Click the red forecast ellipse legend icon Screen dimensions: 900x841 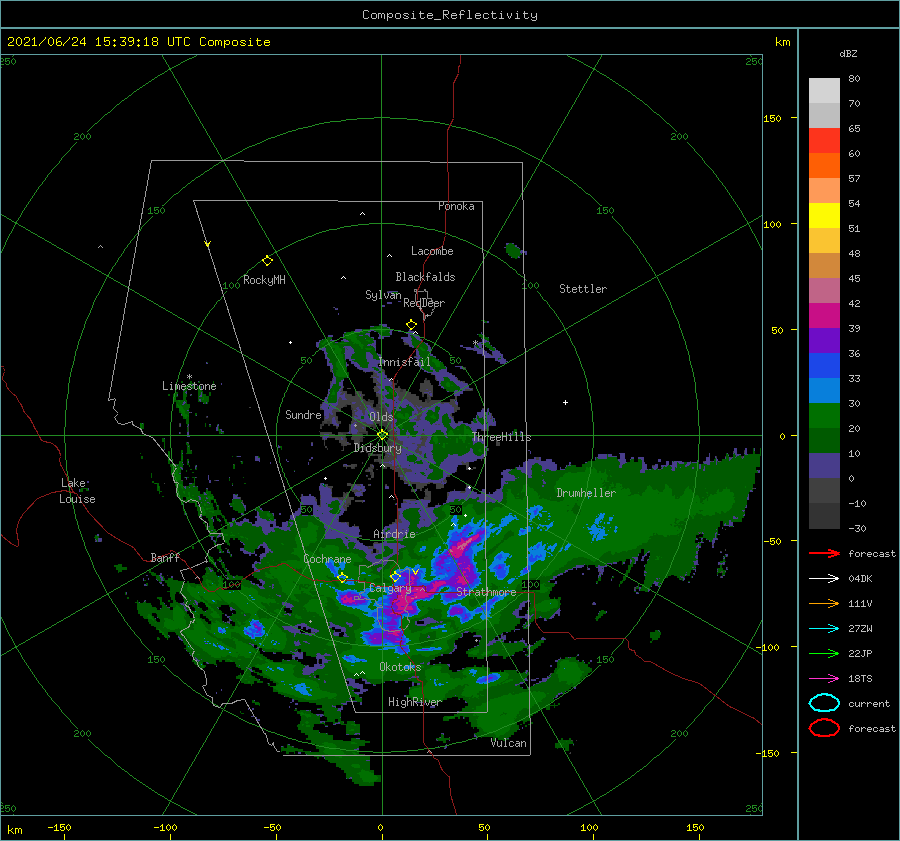(824, 728)
